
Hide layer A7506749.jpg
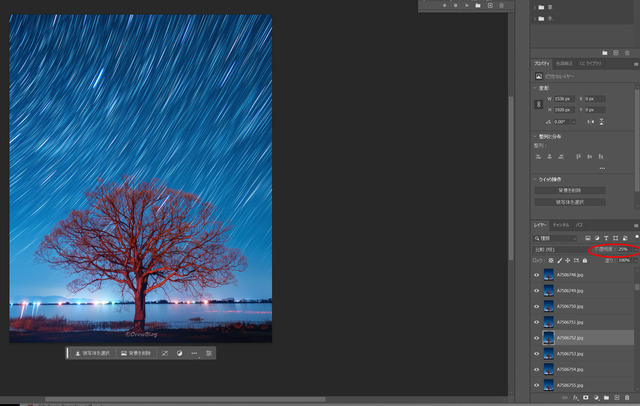(537, 291)
